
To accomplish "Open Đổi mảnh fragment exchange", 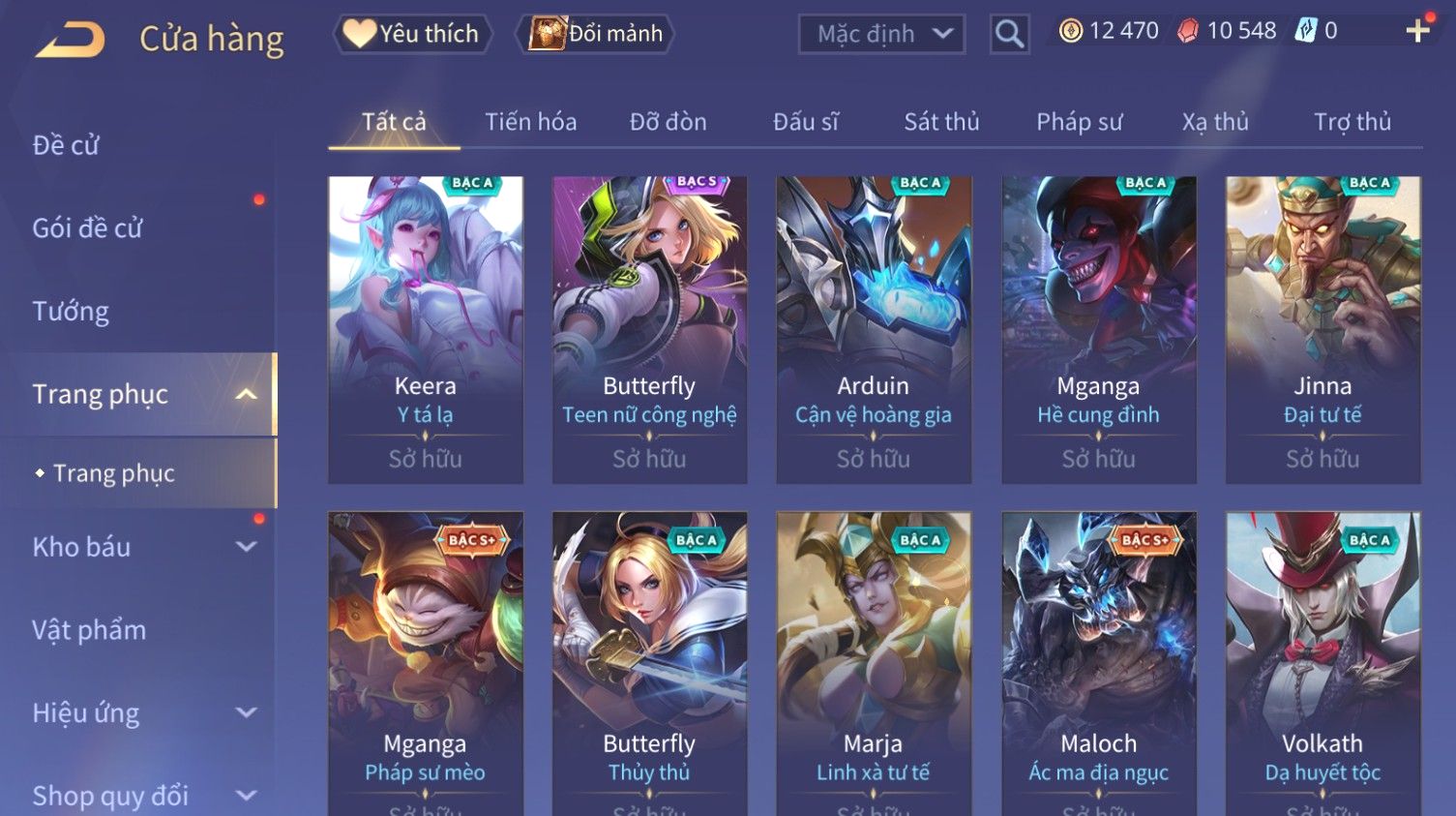I will (596, 34).
